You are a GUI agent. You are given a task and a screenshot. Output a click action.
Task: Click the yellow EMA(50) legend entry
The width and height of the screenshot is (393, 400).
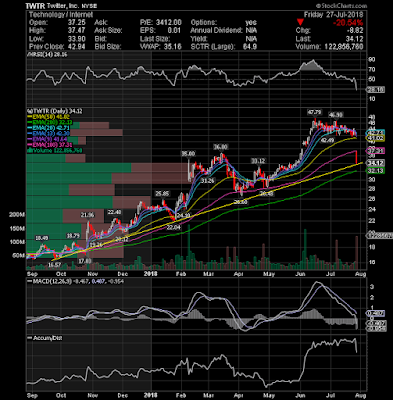[48, 117]
